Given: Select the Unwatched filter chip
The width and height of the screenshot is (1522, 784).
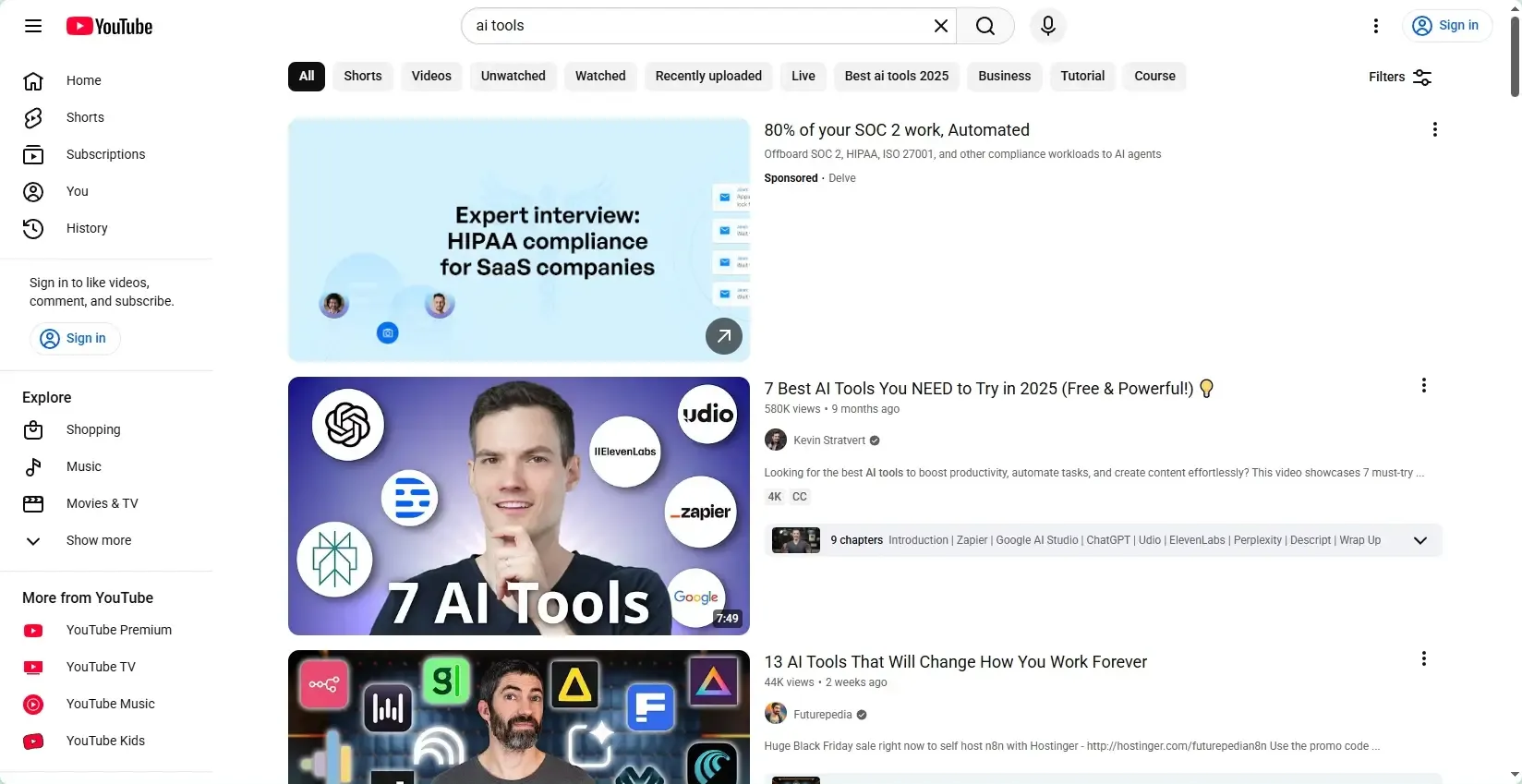Looking at the screenshot, I should [513, 76].
